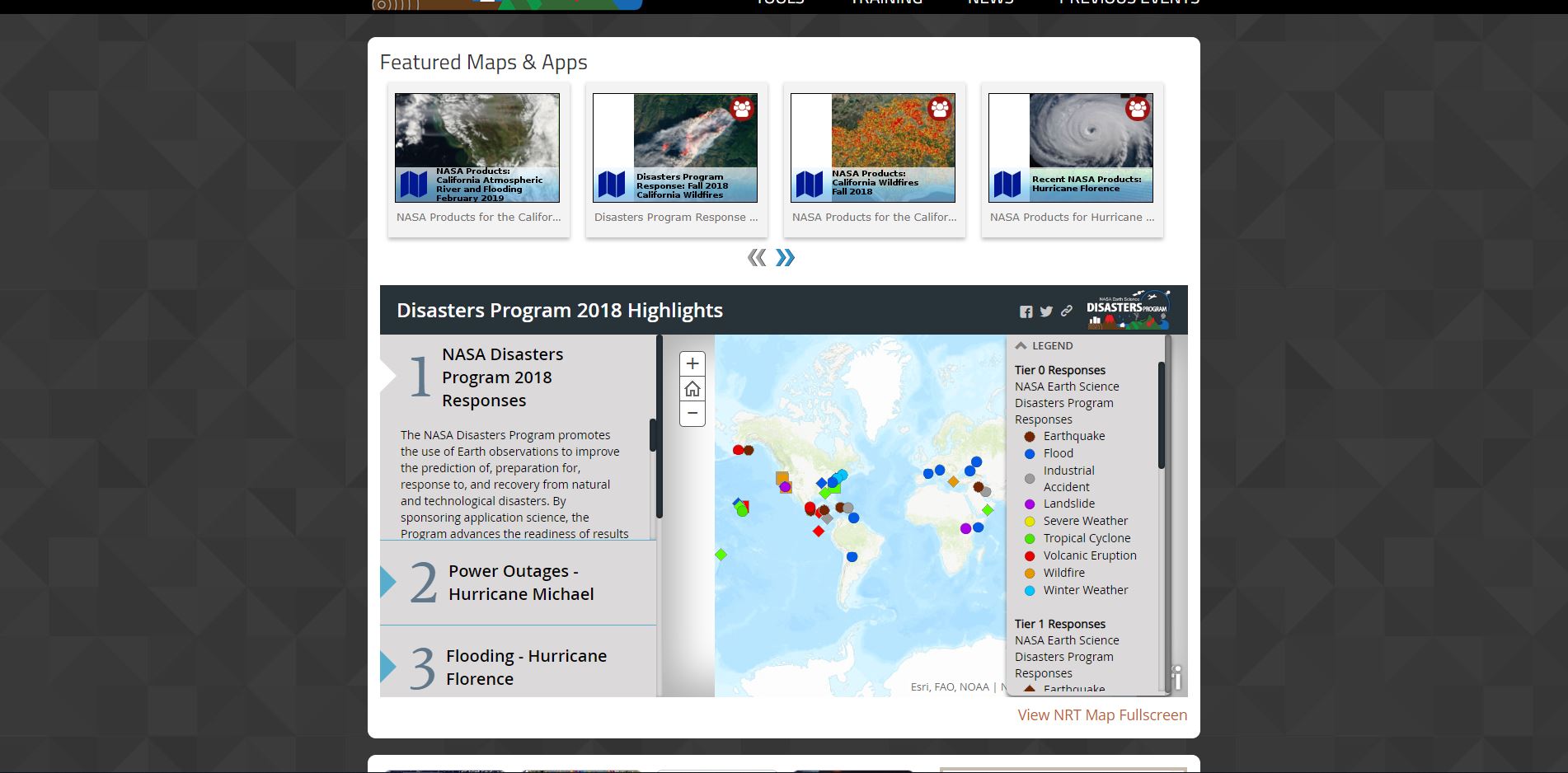The image size is (1568, 773).
Task: Zoom in on the map
Action: tap(692, 363)
